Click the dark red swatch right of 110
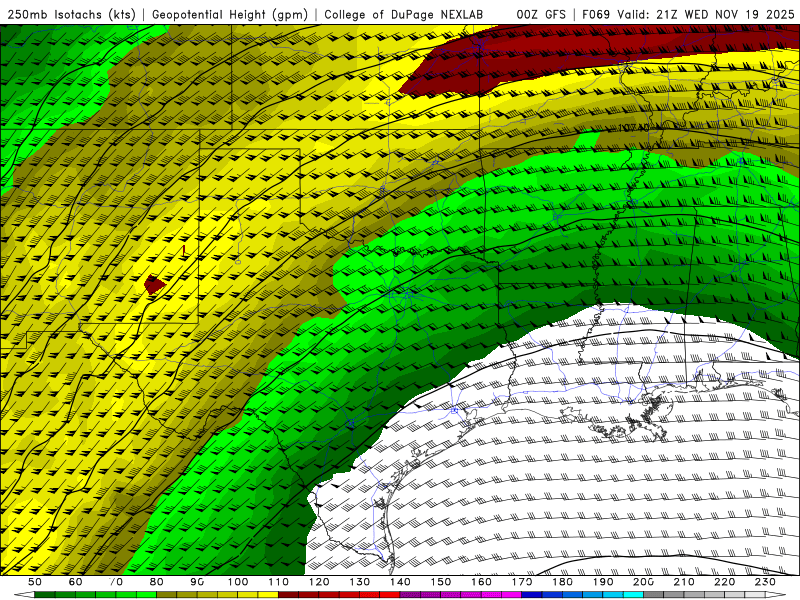800x600 pixels. 289,595
